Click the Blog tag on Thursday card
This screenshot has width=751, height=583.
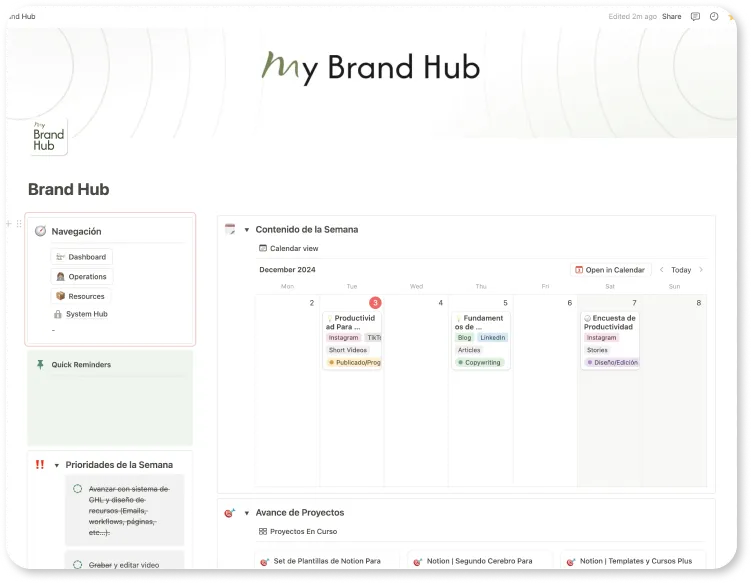point(464,338)
